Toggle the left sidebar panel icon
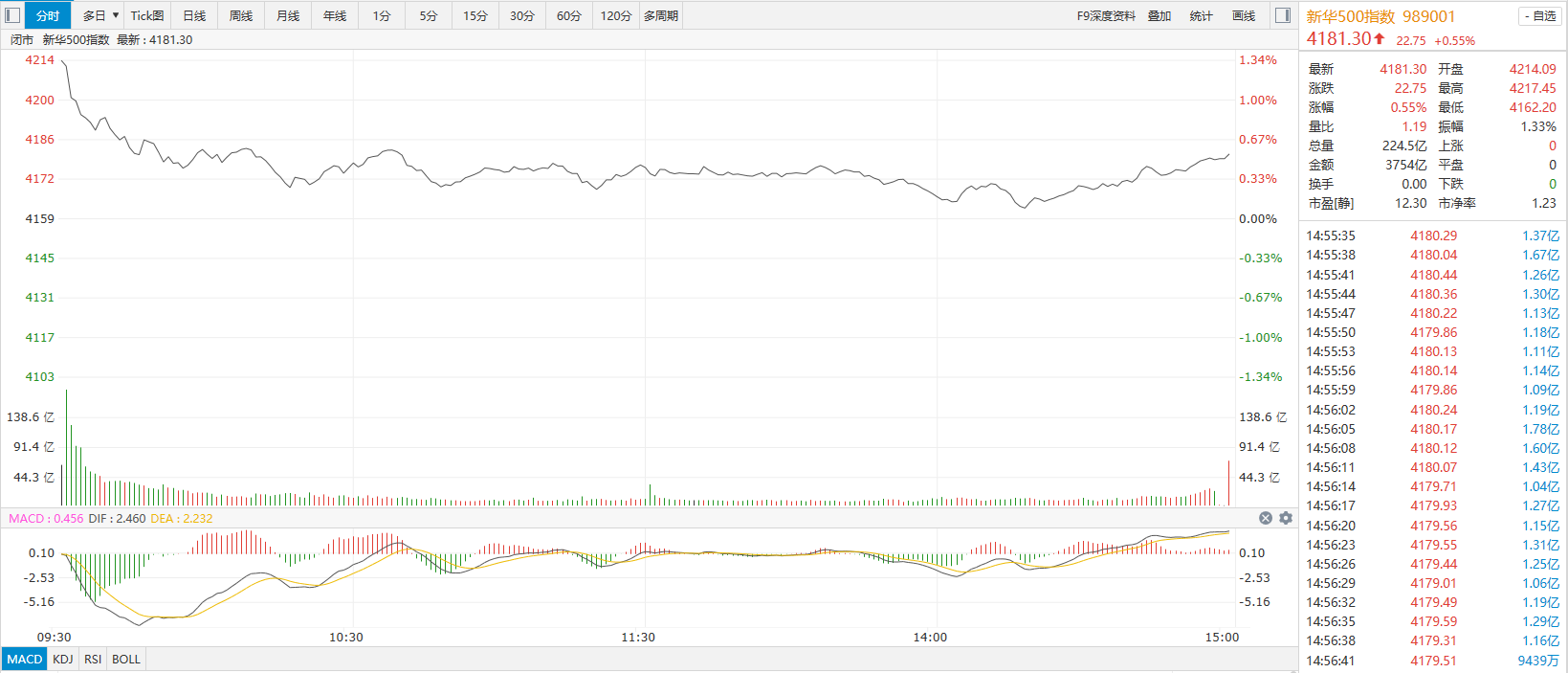Image resolution: width=1568 pixels, height=673 pixels. (x=12, y=15)
